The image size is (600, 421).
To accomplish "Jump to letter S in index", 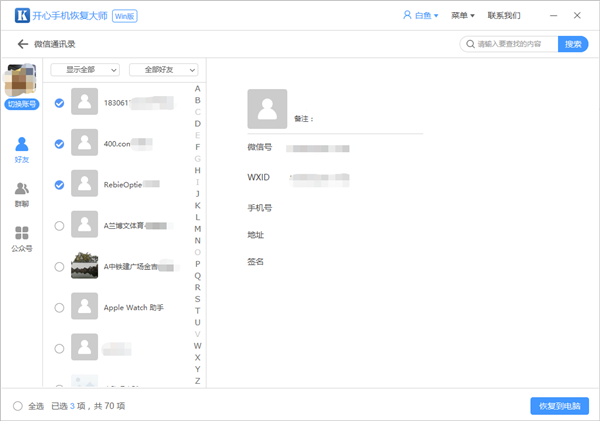I will [x=197, y=299].
